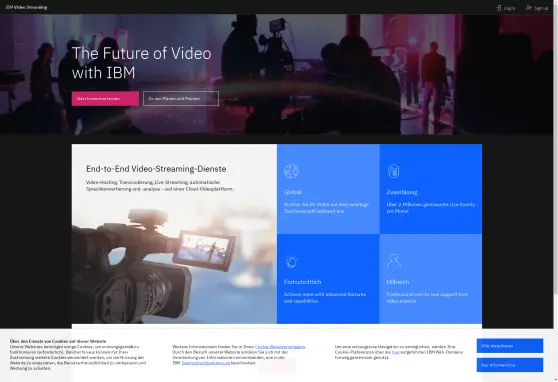
Task: Click the pink 'Jetzt kostenlos testen' button
Action: [105, 99]
